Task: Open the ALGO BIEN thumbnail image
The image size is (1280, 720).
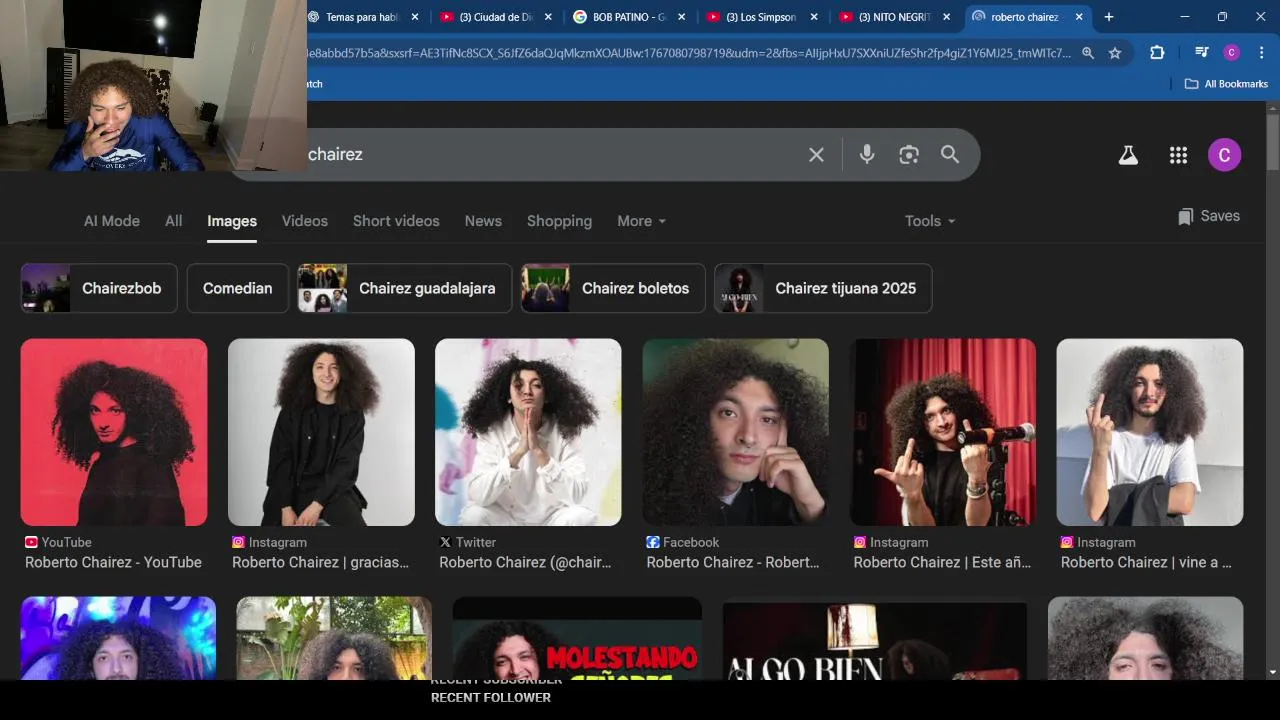Action: coord(875,639)
